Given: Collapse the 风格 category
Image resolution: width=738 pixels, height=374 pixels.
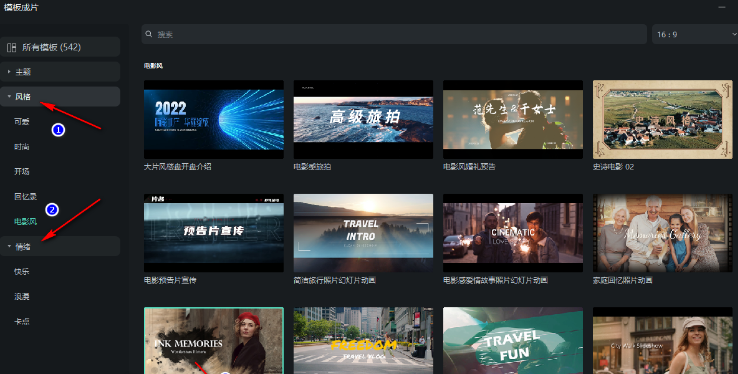Looking at the screenshot, I should point(60,96).
